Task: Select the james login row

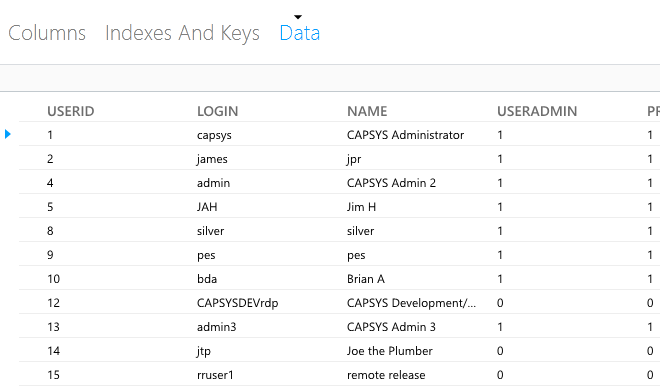Action: point(339,159)
